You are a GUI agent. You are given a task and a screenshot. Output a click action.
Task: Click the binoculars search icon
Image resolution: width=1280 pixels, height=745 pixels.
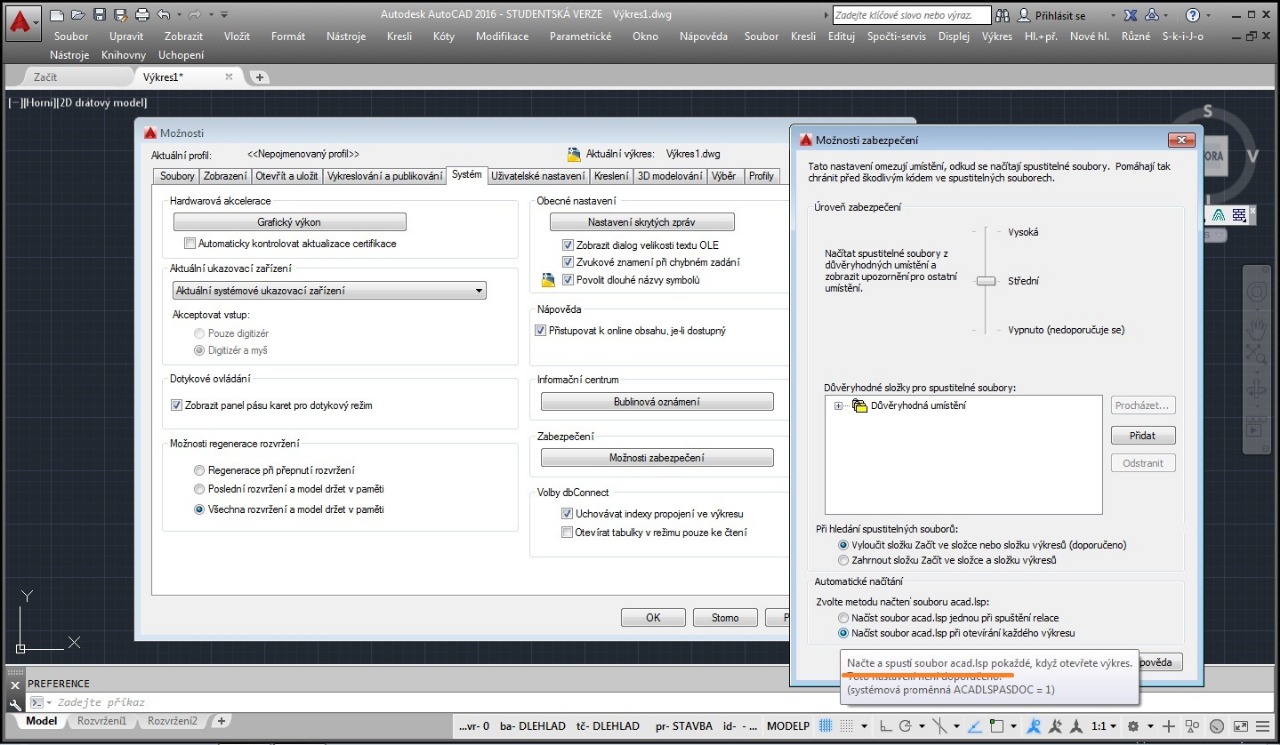[x=1002, y=15]
